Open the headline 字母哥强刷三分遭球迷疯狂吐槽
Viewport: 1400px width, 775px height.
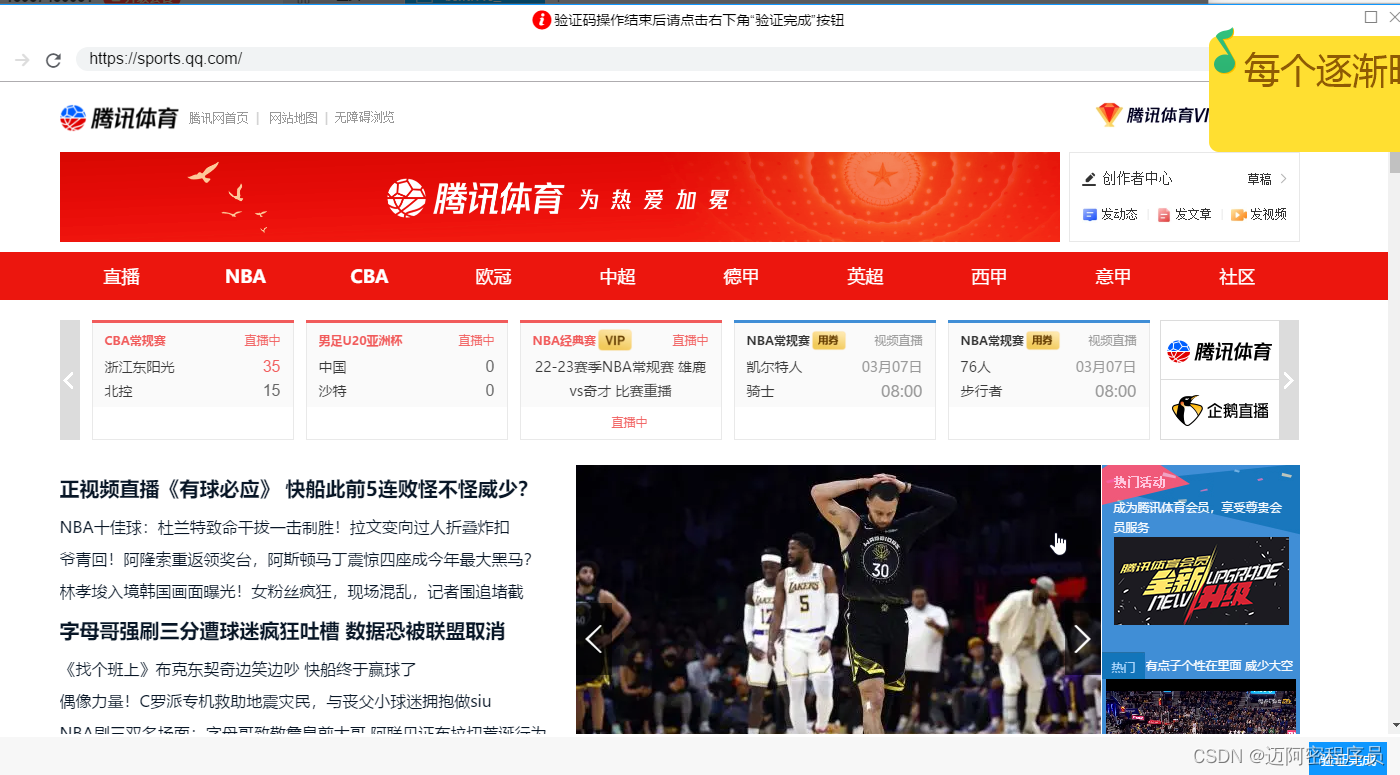282,632
